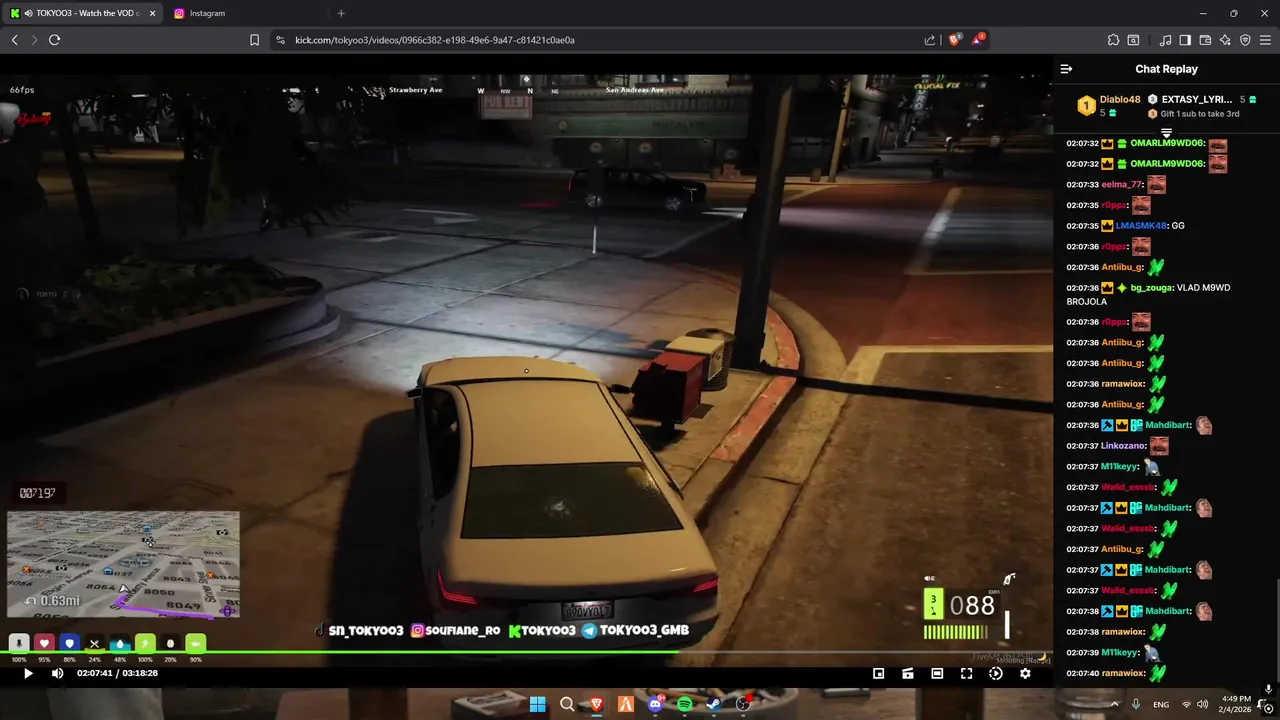Click the 'Chat Replay' heading
This screenshot has height=720, width=1280.
coord(1166,69)
